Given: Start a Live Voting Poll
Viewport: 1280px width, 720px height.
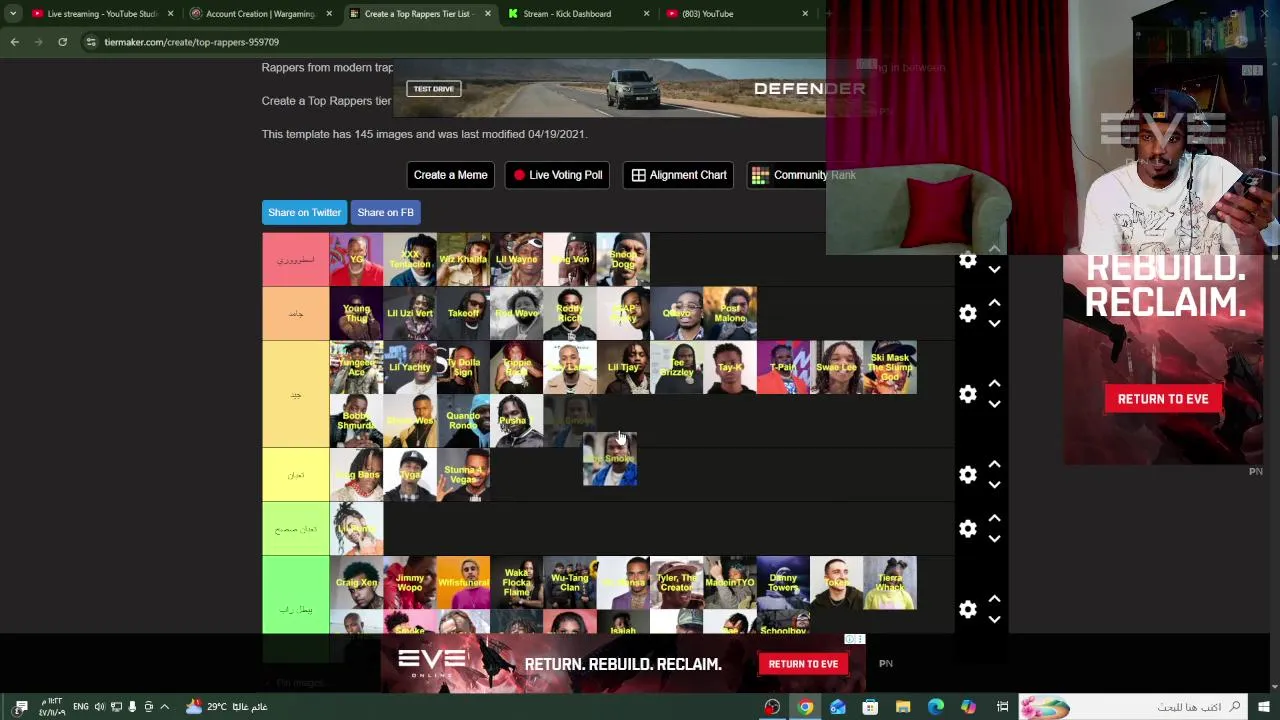Looking at the screenshot, I should click(x=558, y=175).
